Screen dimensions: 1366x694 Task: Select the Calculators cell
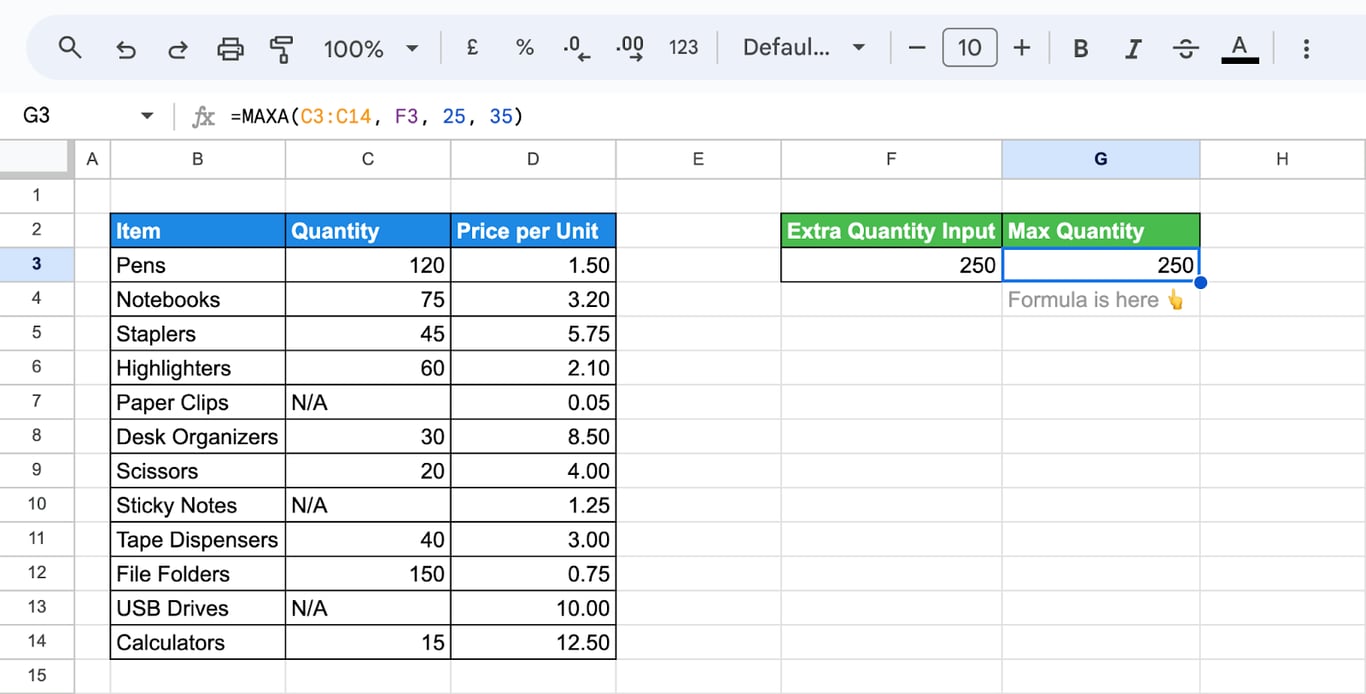(197, 642)
